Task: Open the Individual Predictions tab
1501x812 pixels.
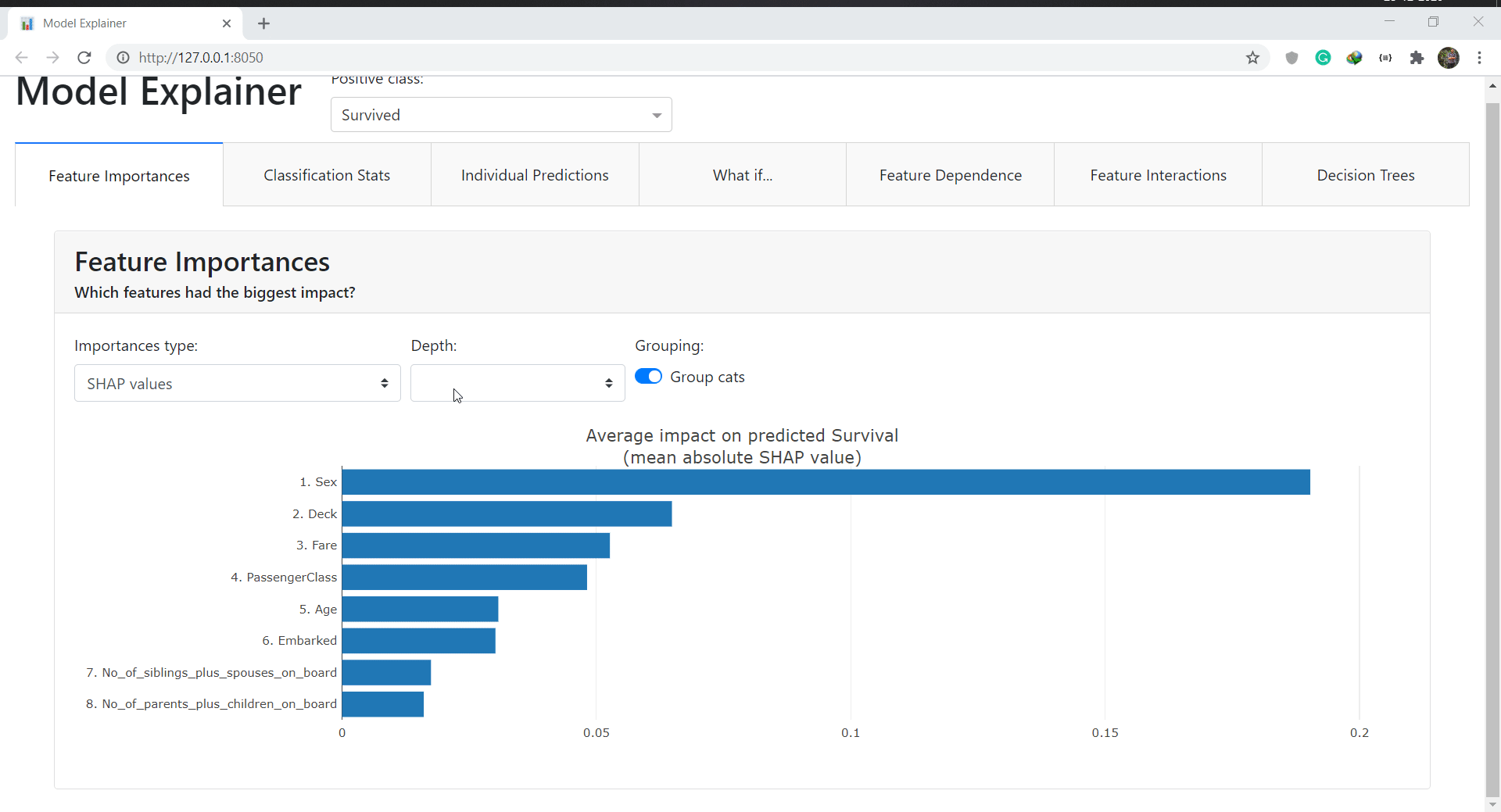Action: 535,175
